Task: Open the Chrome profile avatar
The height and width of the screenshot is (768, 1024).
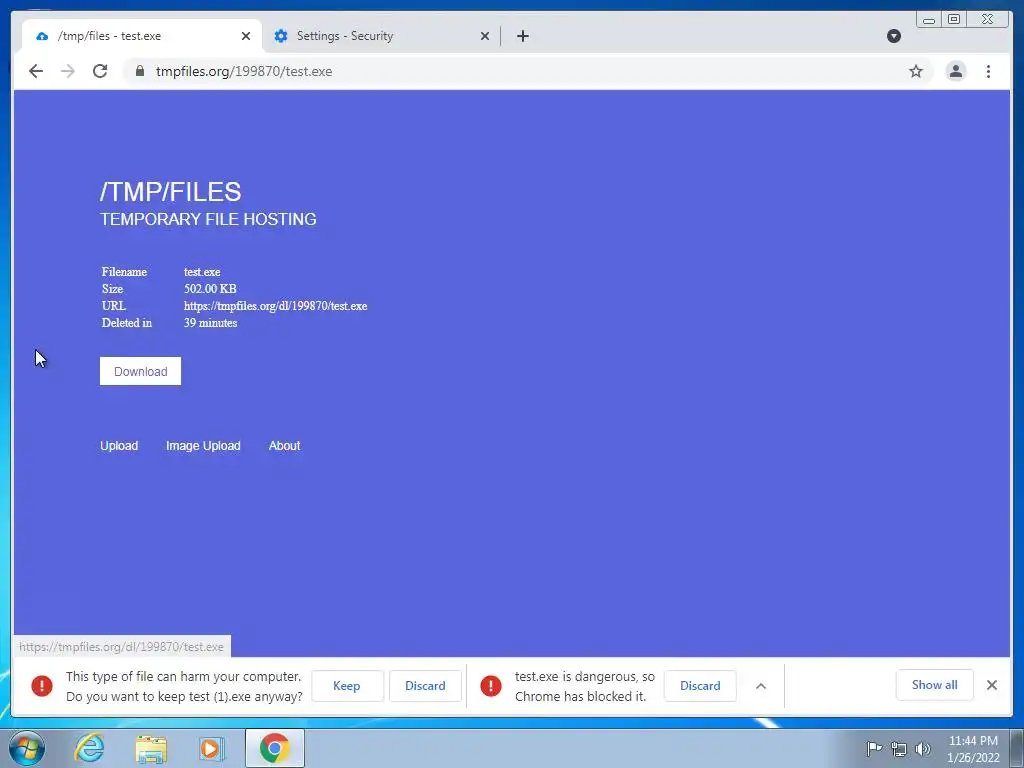Action: point(955,71)
